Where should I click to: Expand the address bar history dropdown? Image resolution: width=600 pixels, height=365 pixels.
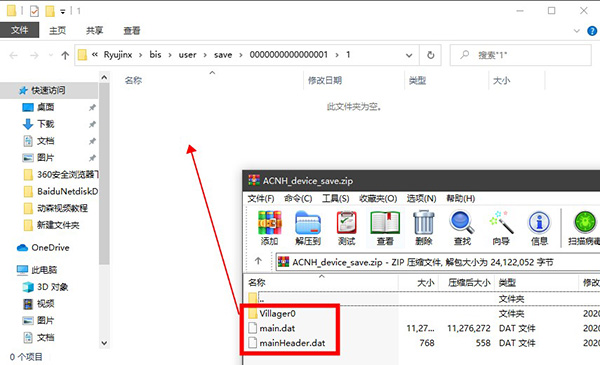click(409, 55)
